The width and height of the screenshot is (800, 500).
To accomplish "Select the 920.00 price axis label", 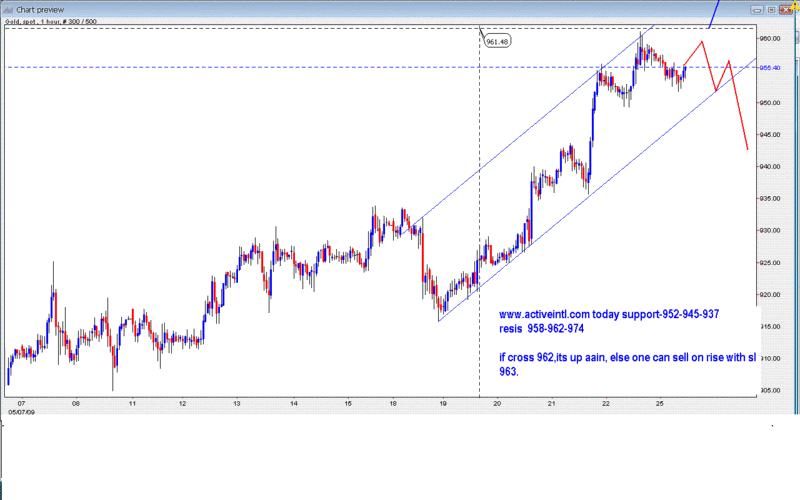I will (770, 294).
